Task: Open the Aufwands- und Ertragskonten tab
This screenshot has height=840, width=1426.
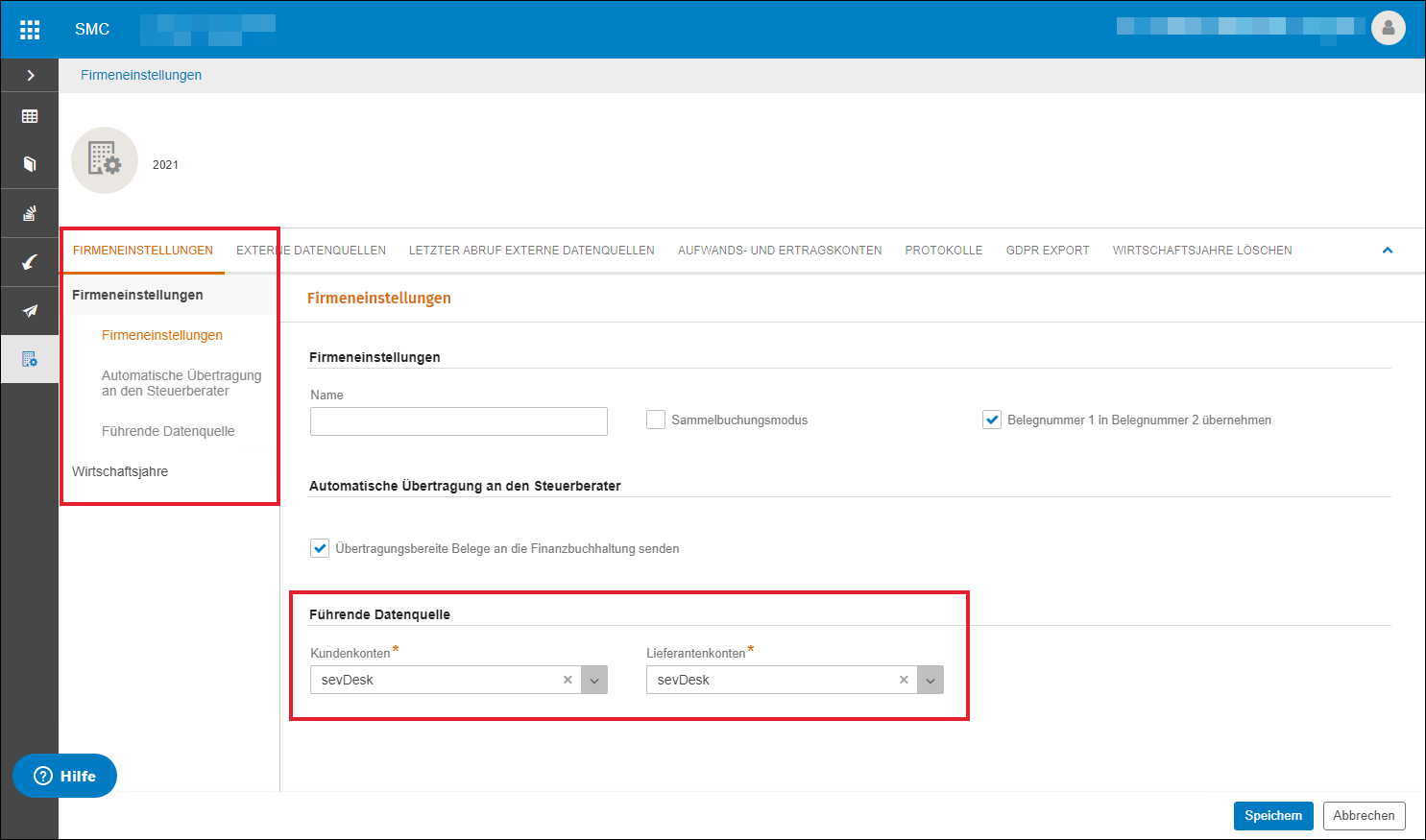Action: pos(780,251)
